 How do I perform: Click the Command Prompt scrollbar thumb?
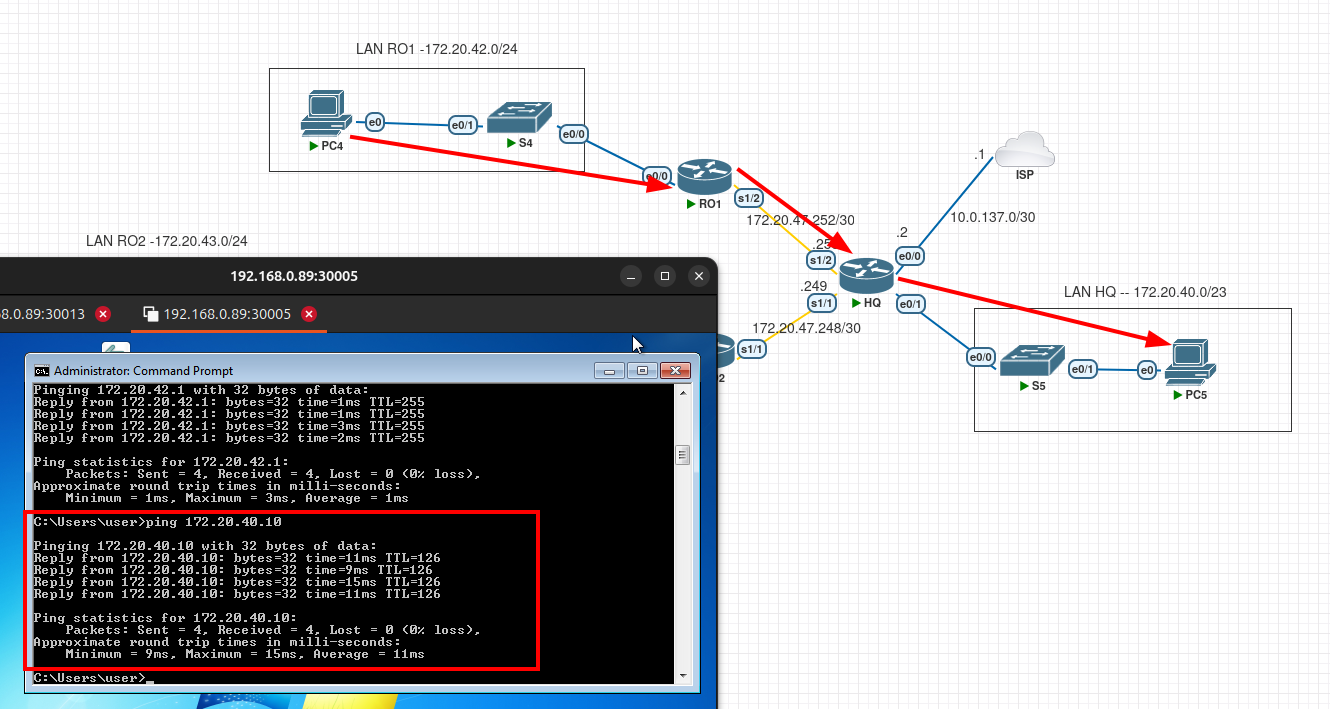point(683,455)
